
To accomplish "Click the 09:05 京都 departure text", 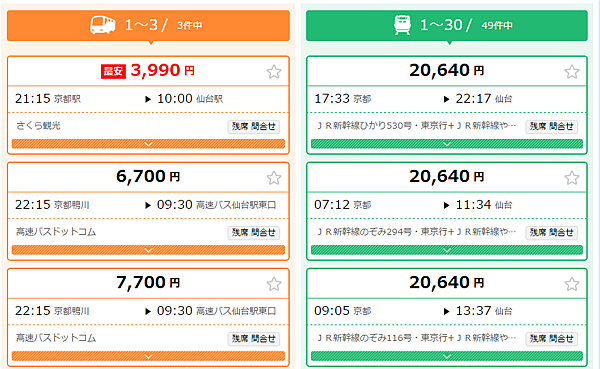I will point(342,311).
